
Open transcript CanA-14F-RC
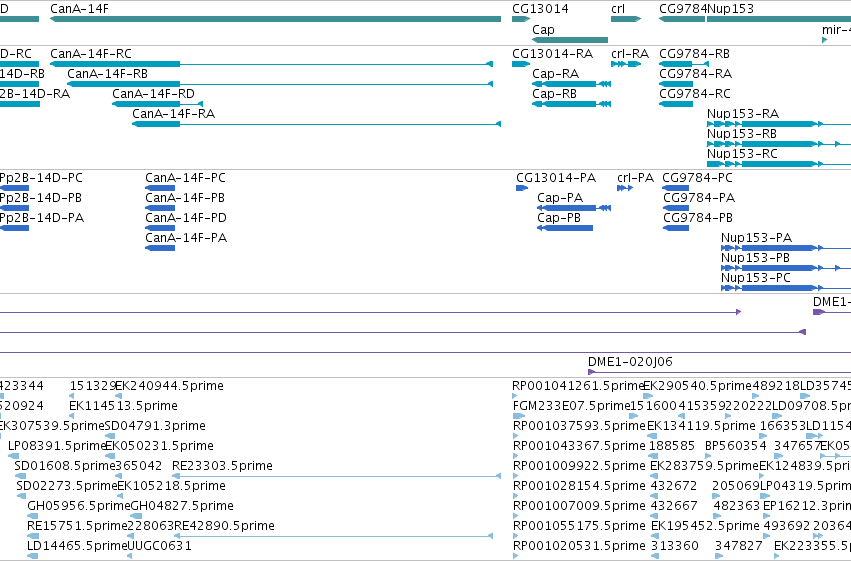91,54
